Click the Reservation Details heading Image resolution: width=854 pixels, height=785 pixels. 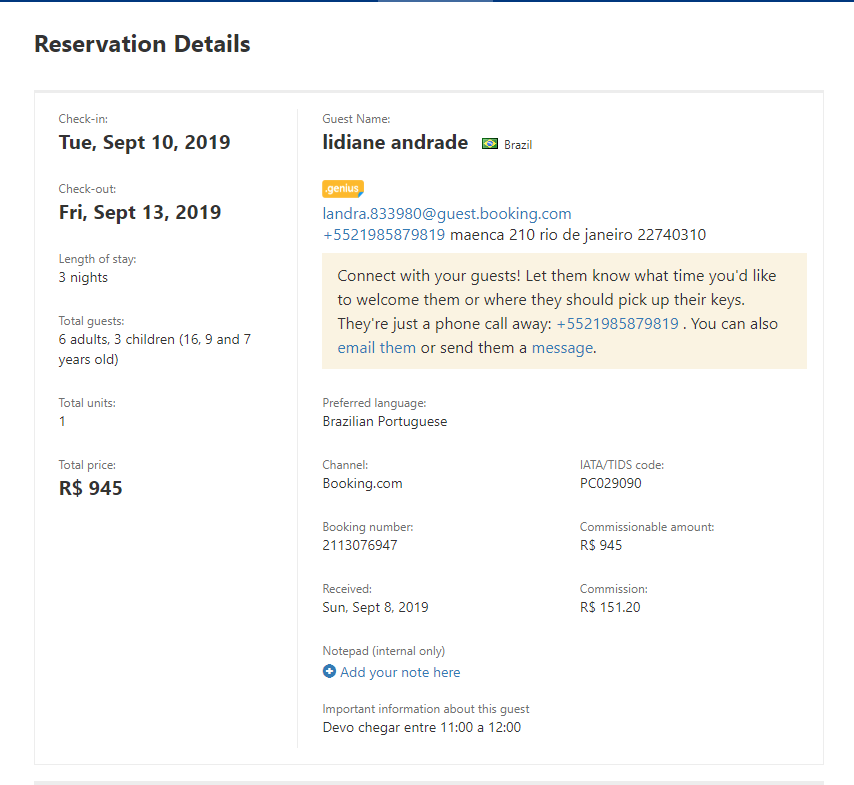click(x=142, y=44)
